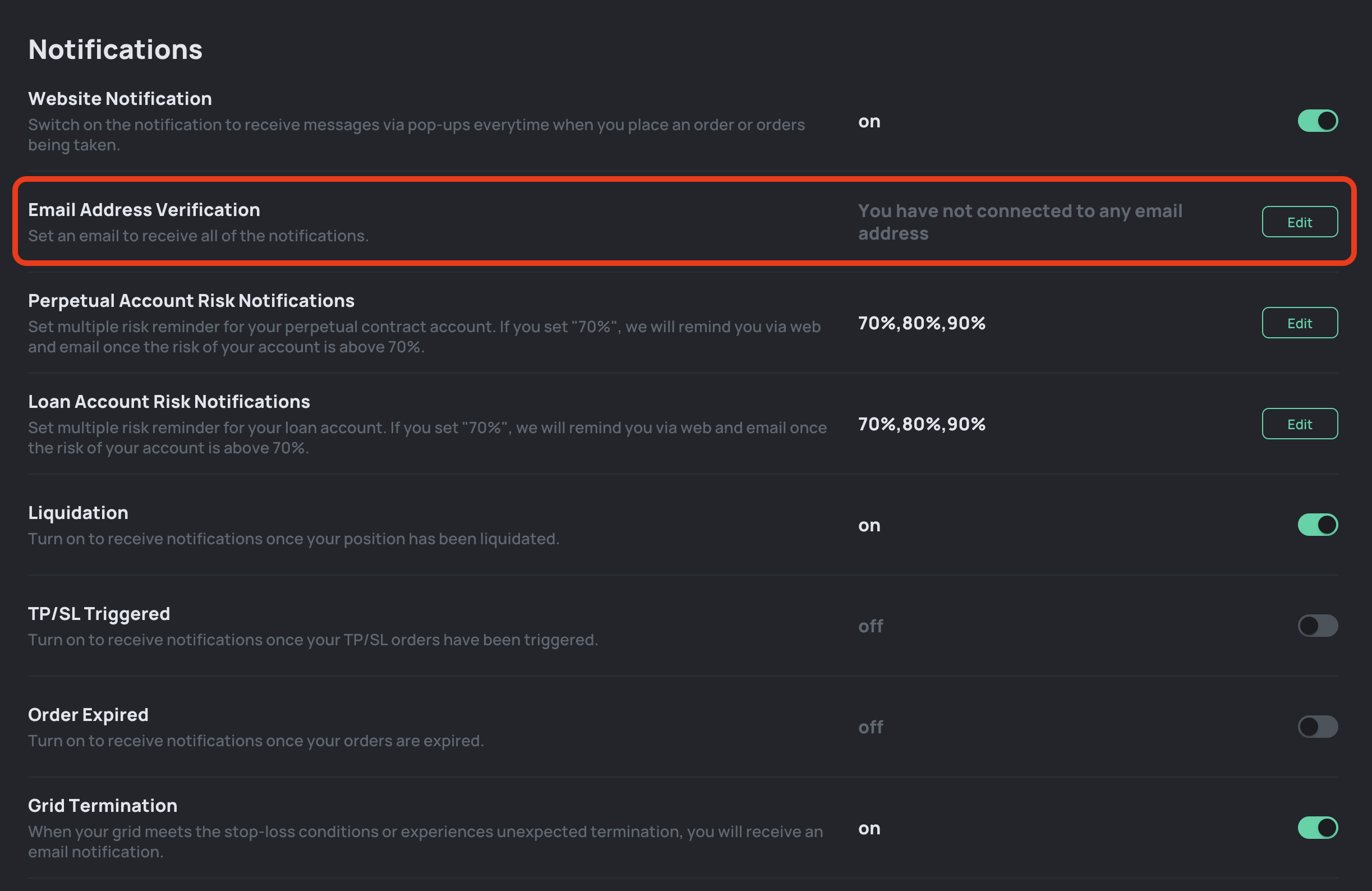Enable the TP/SL Triggered toggle
Image resolution: width=1372 pixels, height=891 pixels.
tap(1317, 626)
